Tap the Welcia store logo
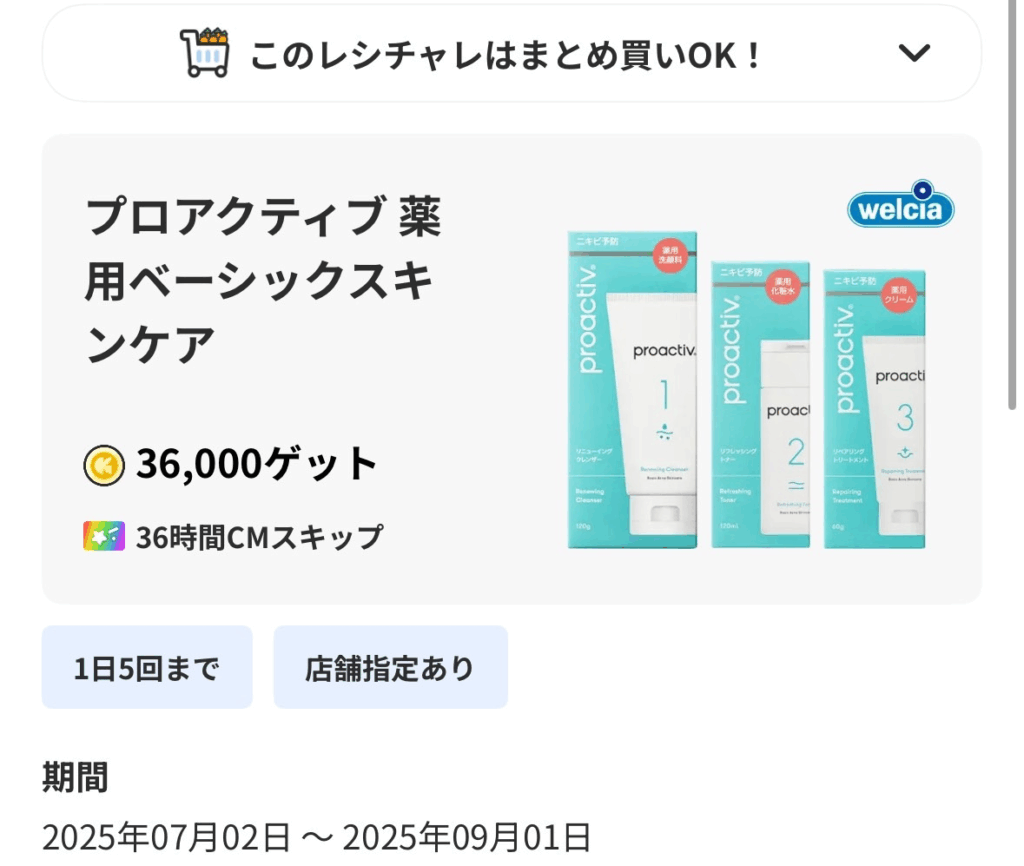 coord(901,204)
